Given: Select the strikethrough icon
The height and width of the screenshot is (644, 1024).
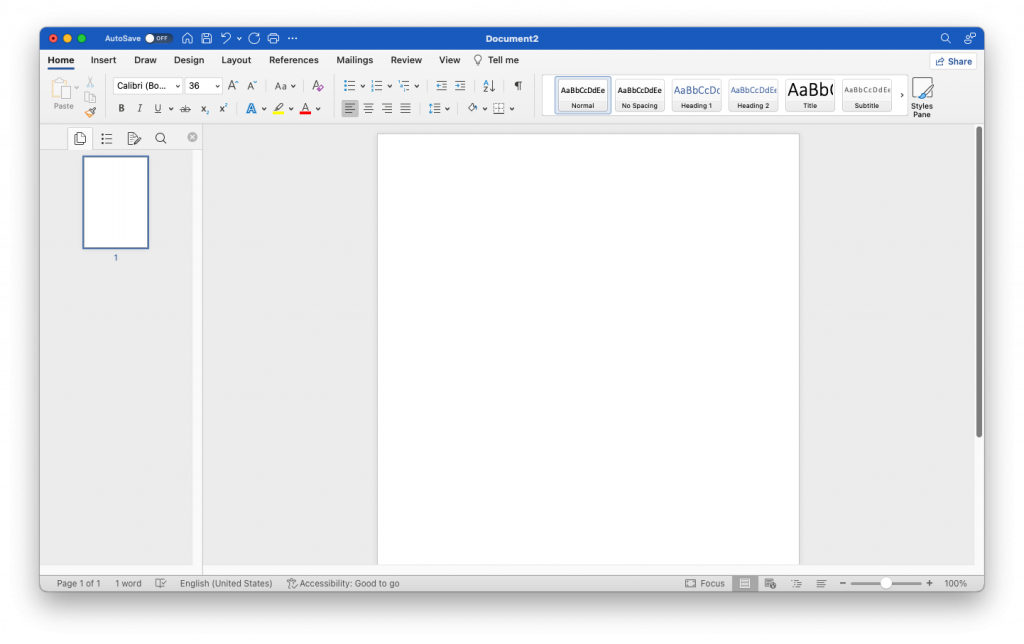Looking at the screenshot, I should pos(184,109).
